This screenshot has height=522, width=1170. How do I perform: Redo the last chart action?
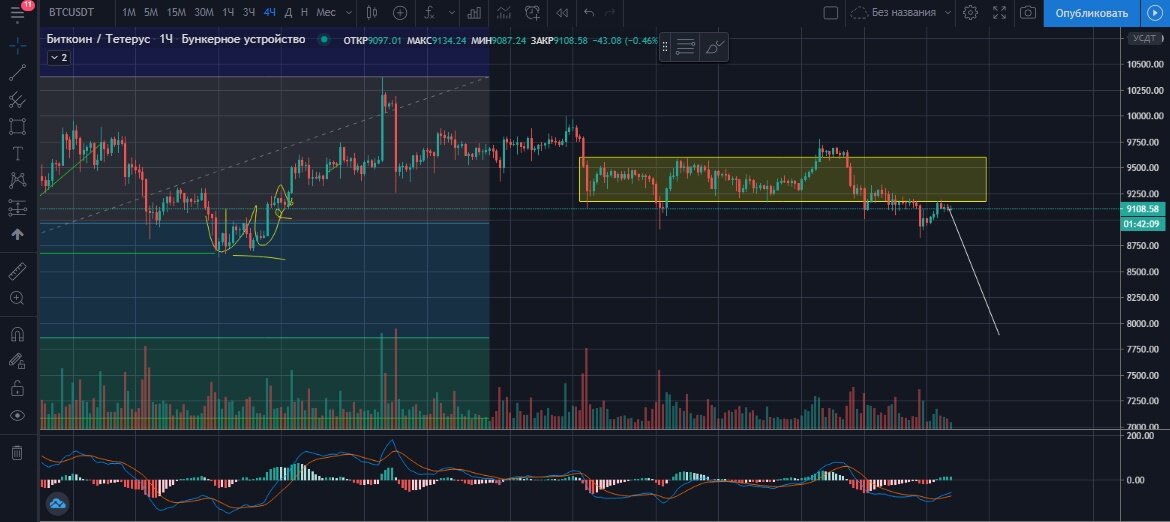(x=610, y=13)
